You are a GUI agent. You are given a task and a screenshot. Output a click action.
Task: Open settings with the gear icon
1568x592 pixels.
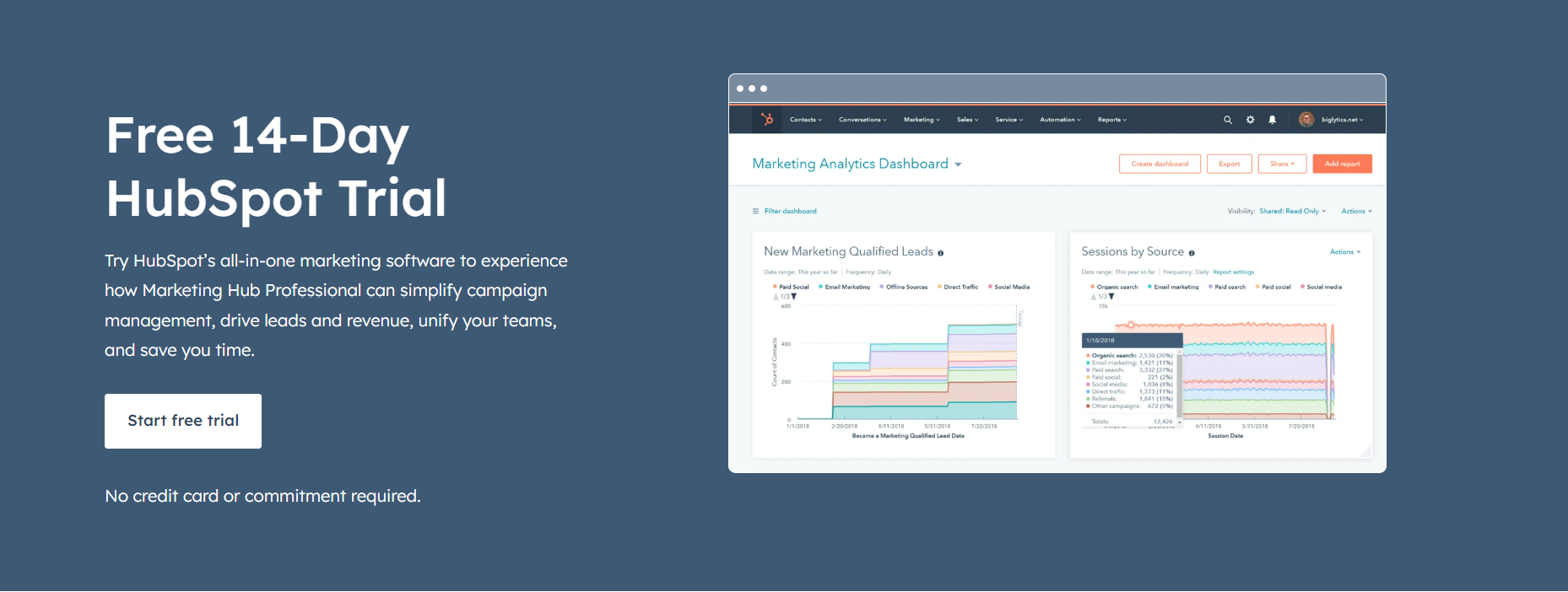click(1250, 120)
